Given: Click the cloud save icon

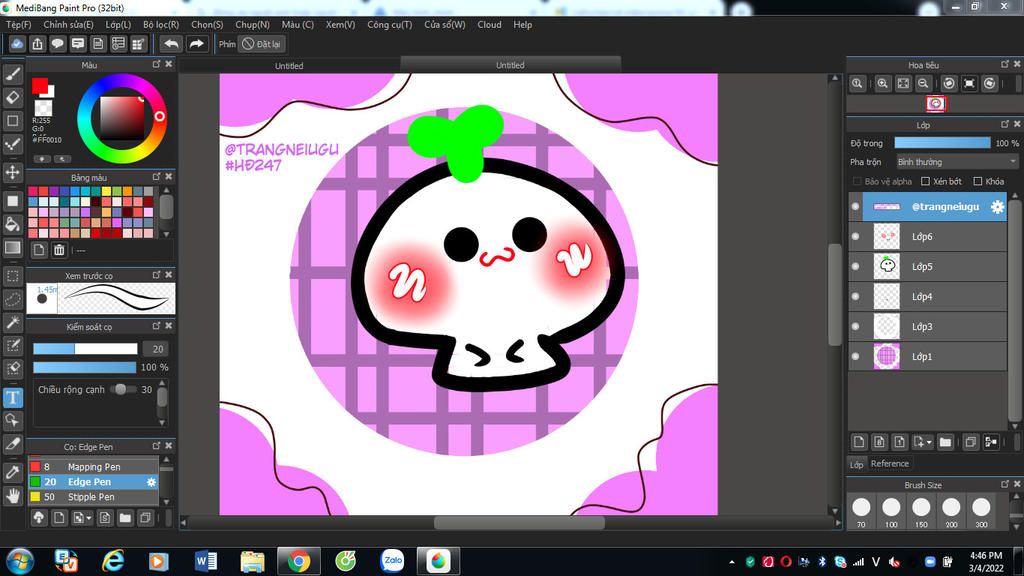Looking at the screenshot, I should pyautogui.click(x=17, y=44).
